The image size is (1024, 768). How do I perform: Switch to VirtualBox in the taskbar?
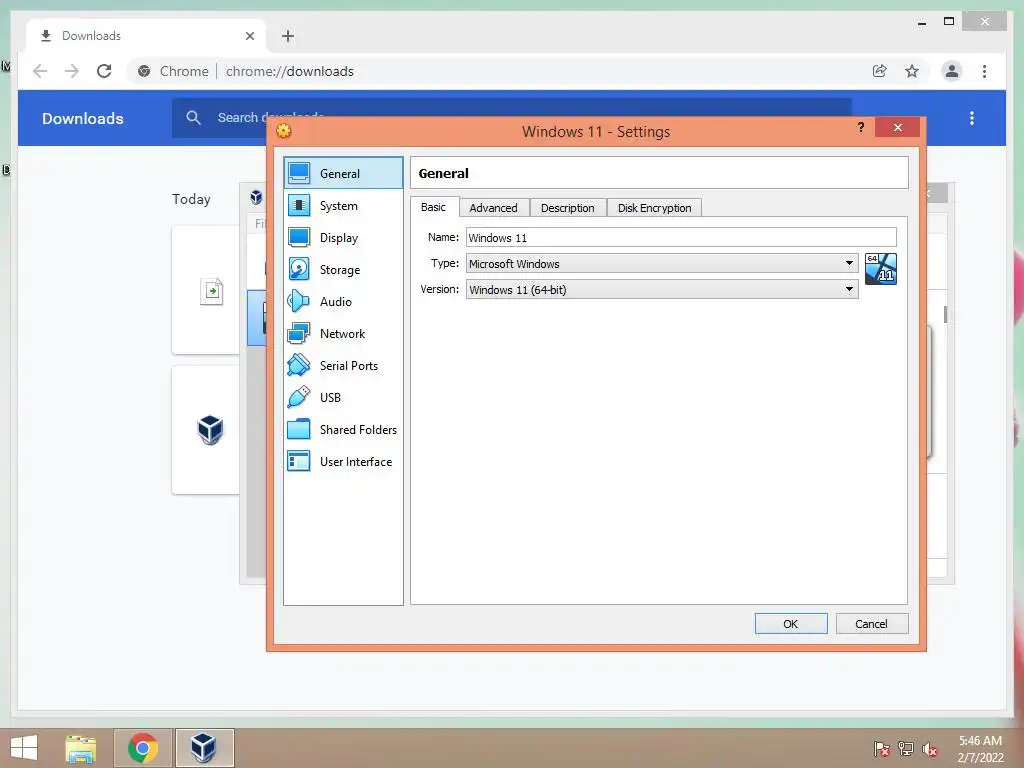click(x=204, y=748)
